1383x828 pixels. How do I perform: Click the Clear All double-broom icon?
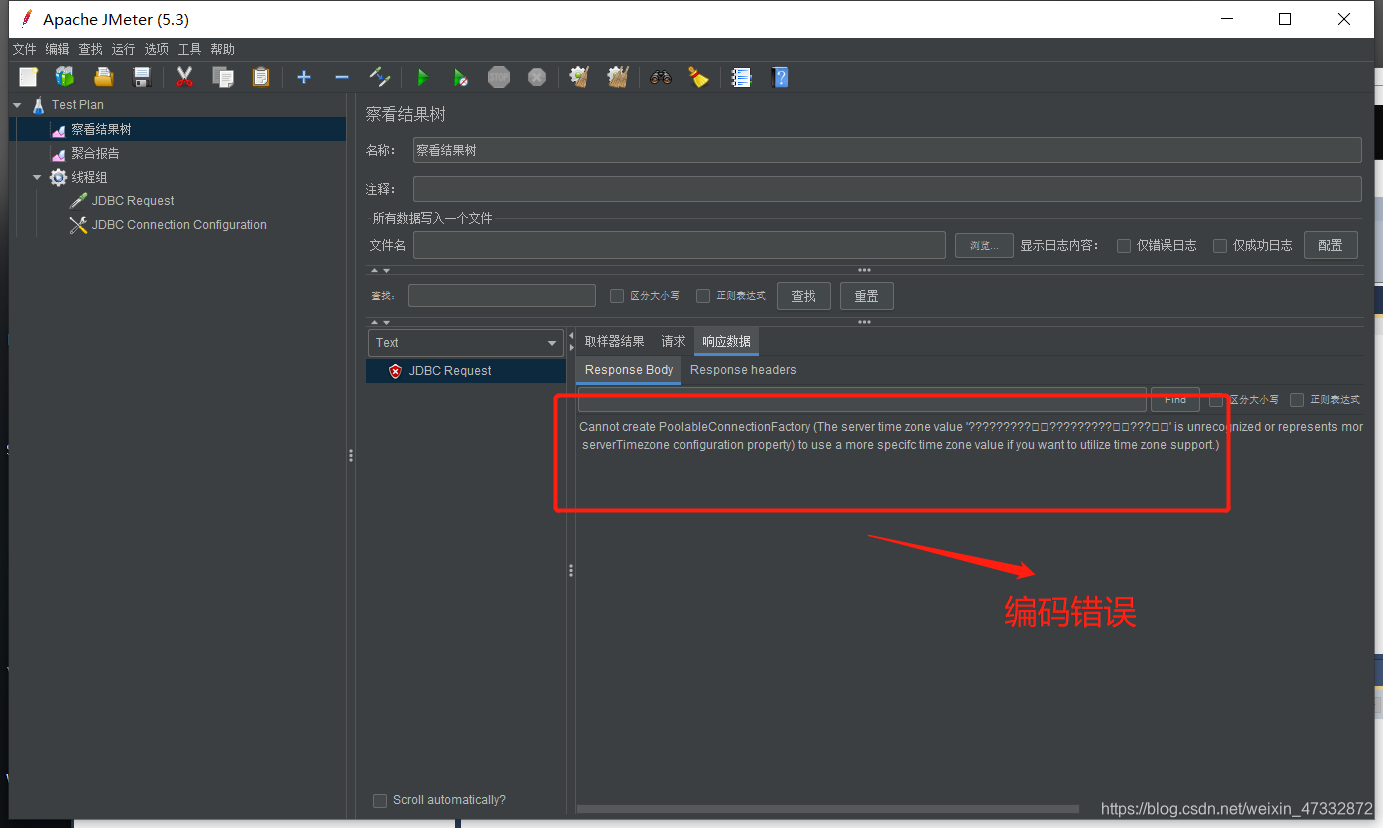pyautogui.click(x=618, y=77)
